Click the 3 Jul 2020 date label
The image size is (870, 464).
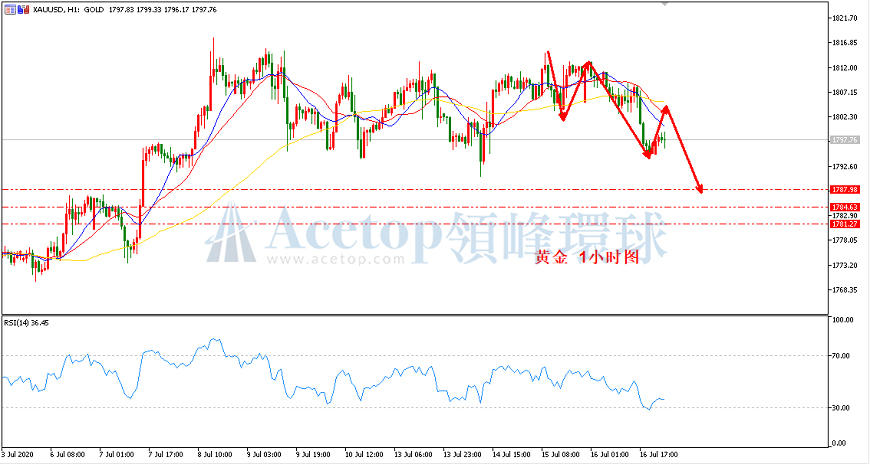17,455
